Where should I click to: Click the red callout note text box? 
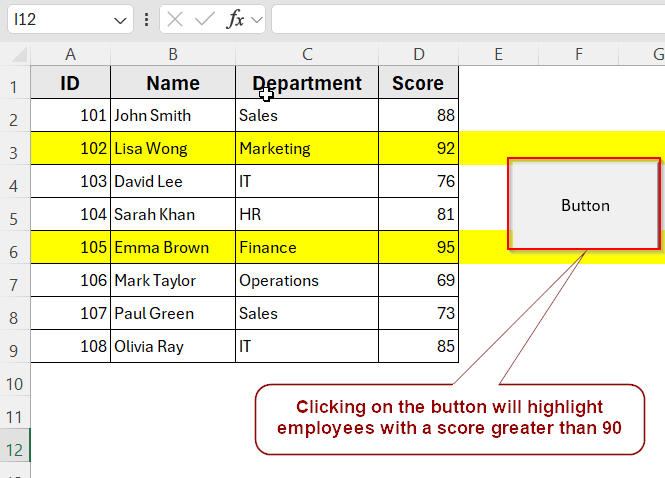pos(449,419)
